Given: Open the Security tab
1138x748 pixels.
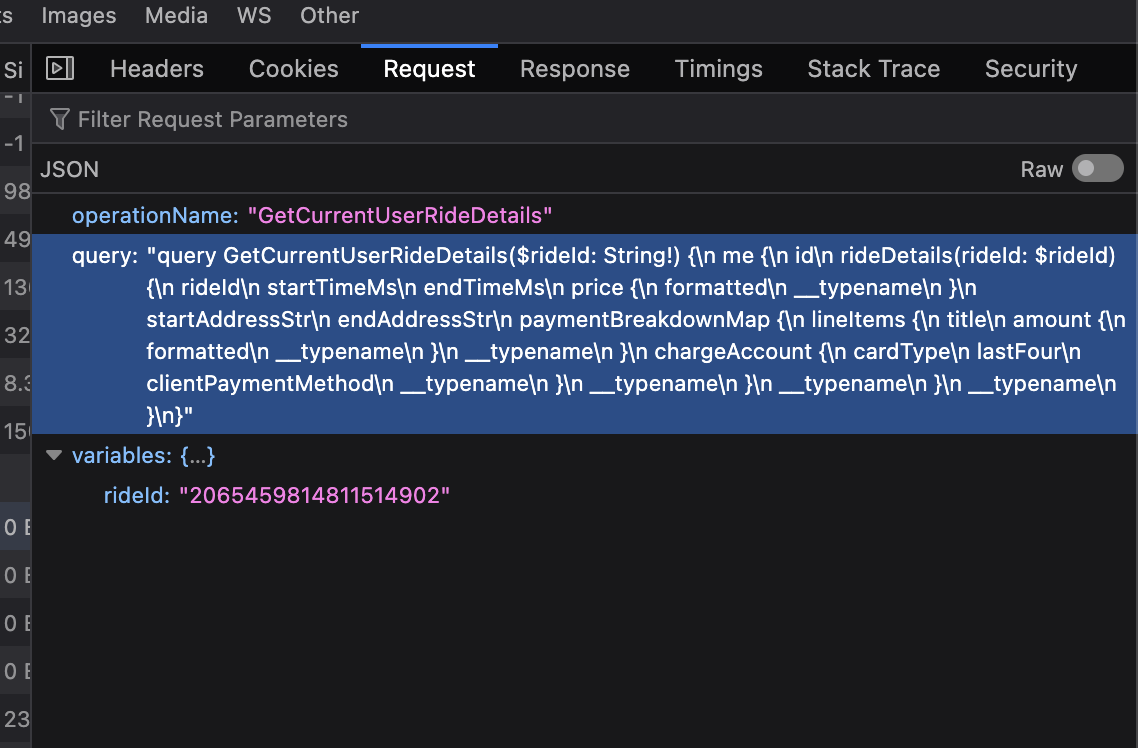Looking at the screenshot, I should (1030, 69).
